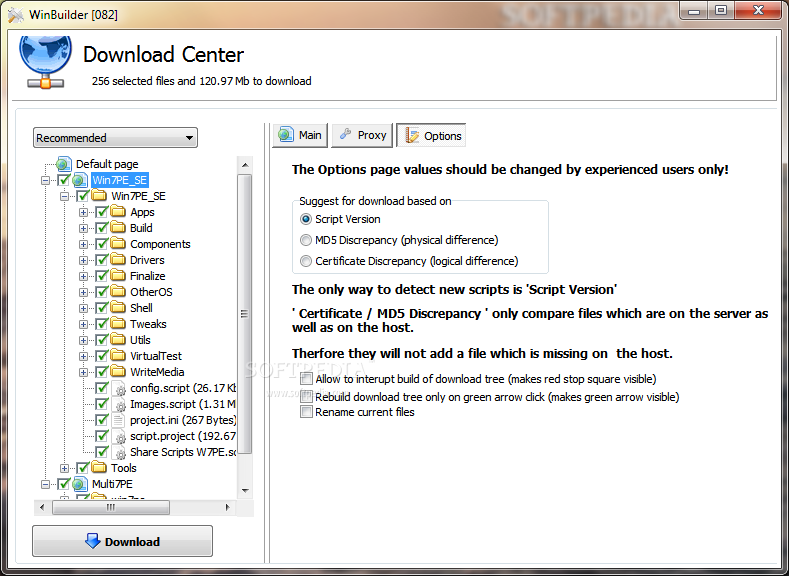
Task: Click the Download Center globe icon
Action: (45, 61)
